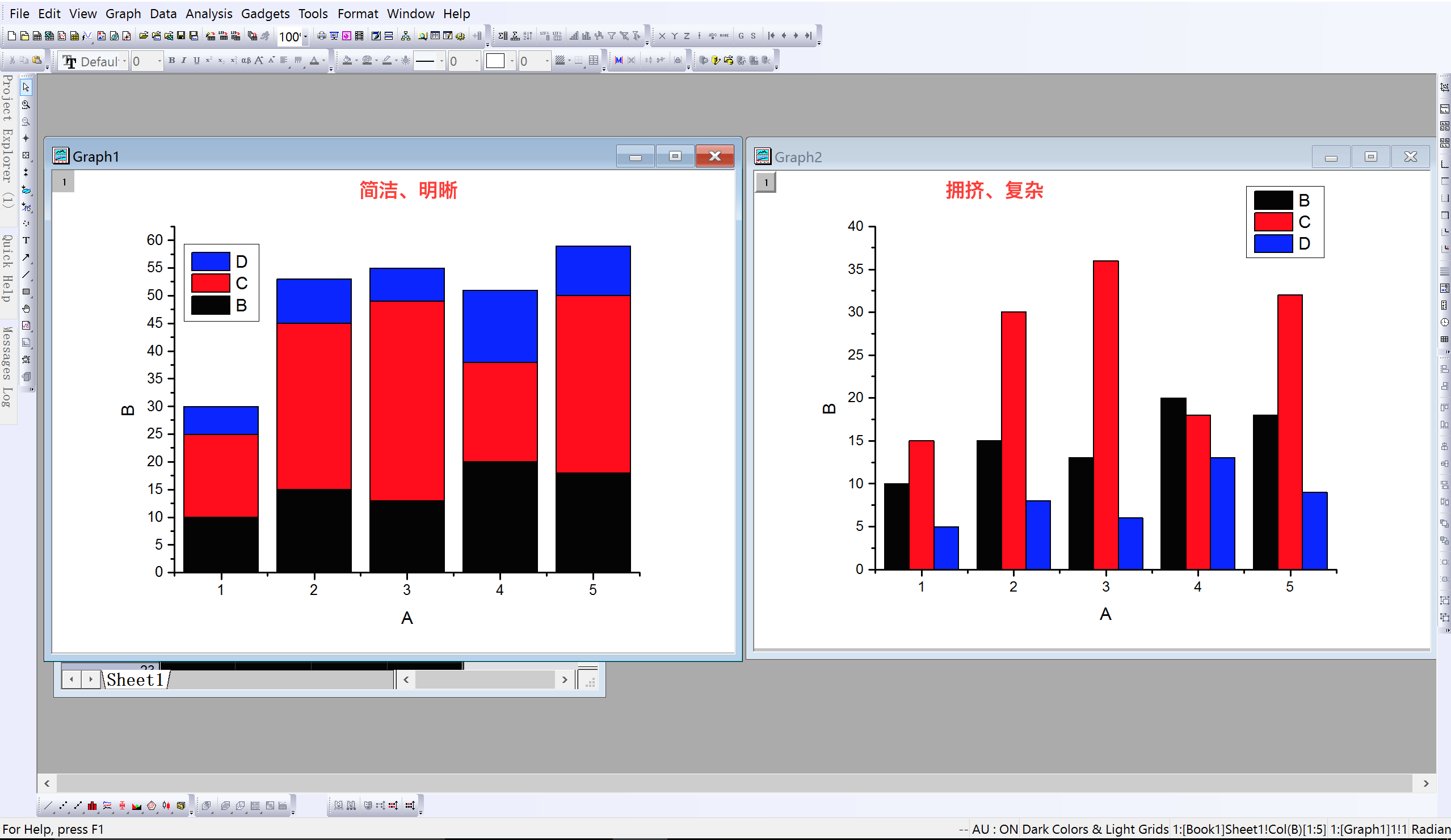Select the Zoom In tool

tap(26, 105)
